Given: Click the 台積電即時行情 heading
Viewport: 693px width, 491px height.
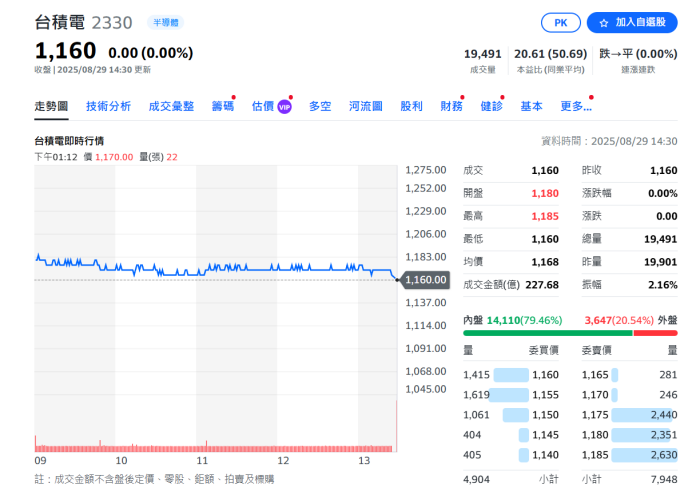Looking at the screenshot, I should [69, 141].
